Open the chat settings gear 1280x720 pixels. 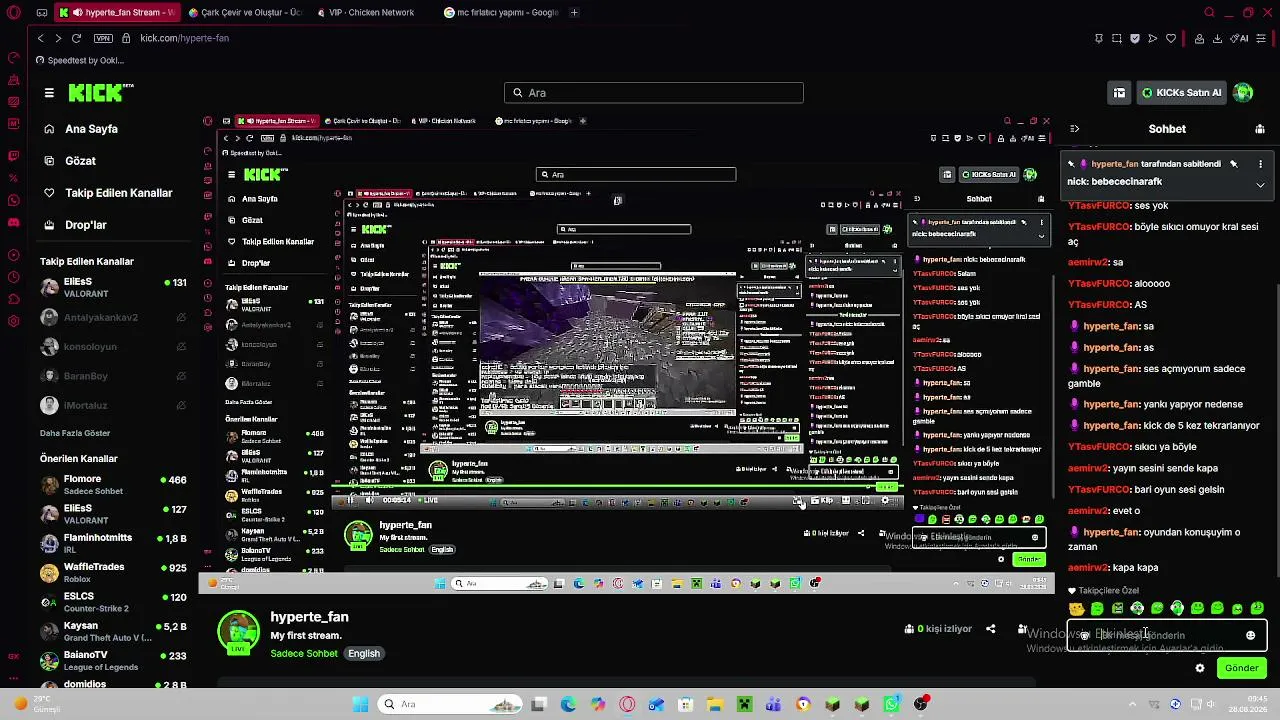pyautogui.click(x=1200, y=668)
